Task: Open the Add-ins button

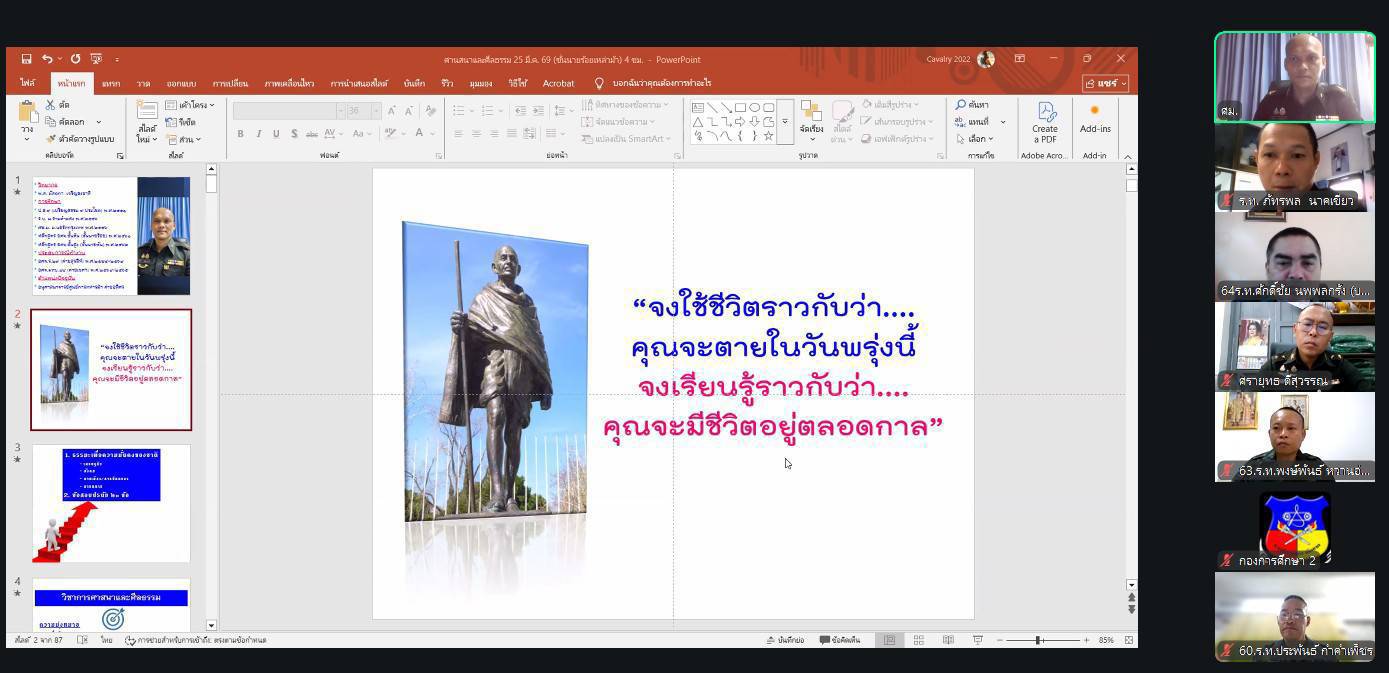Action: click(1095, 118)
